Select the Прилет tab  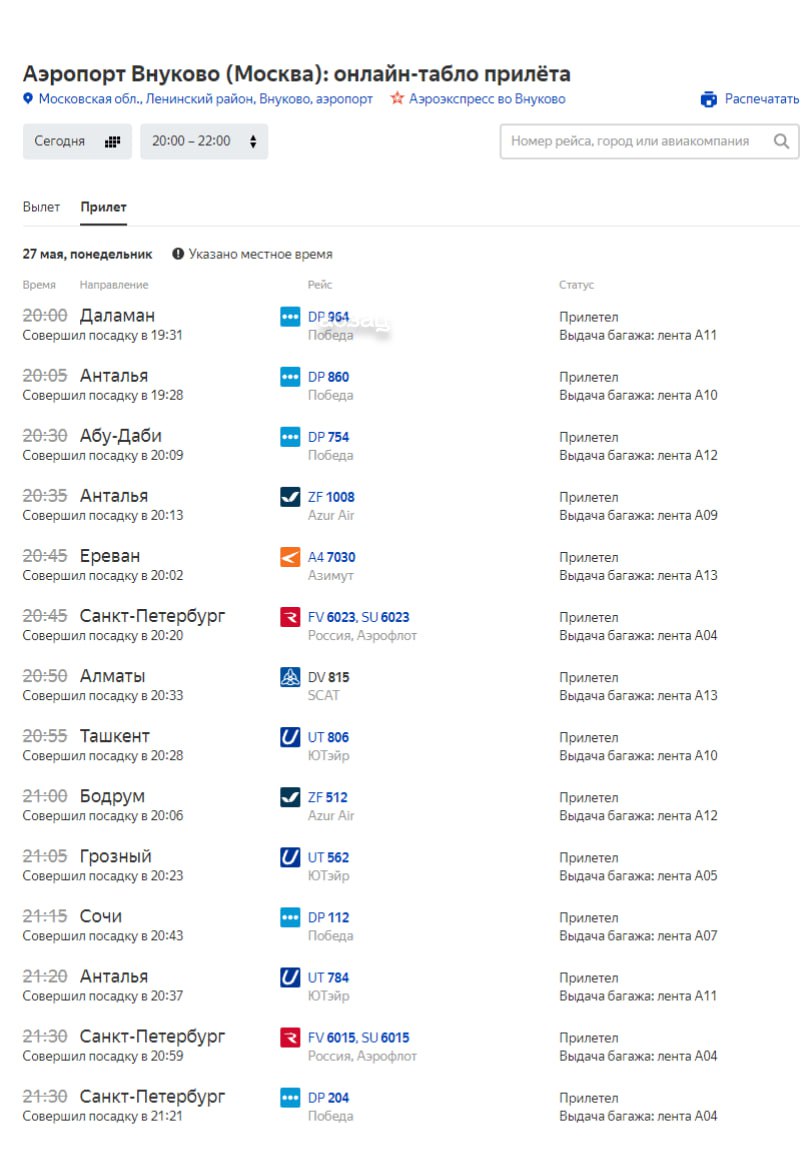104,207
